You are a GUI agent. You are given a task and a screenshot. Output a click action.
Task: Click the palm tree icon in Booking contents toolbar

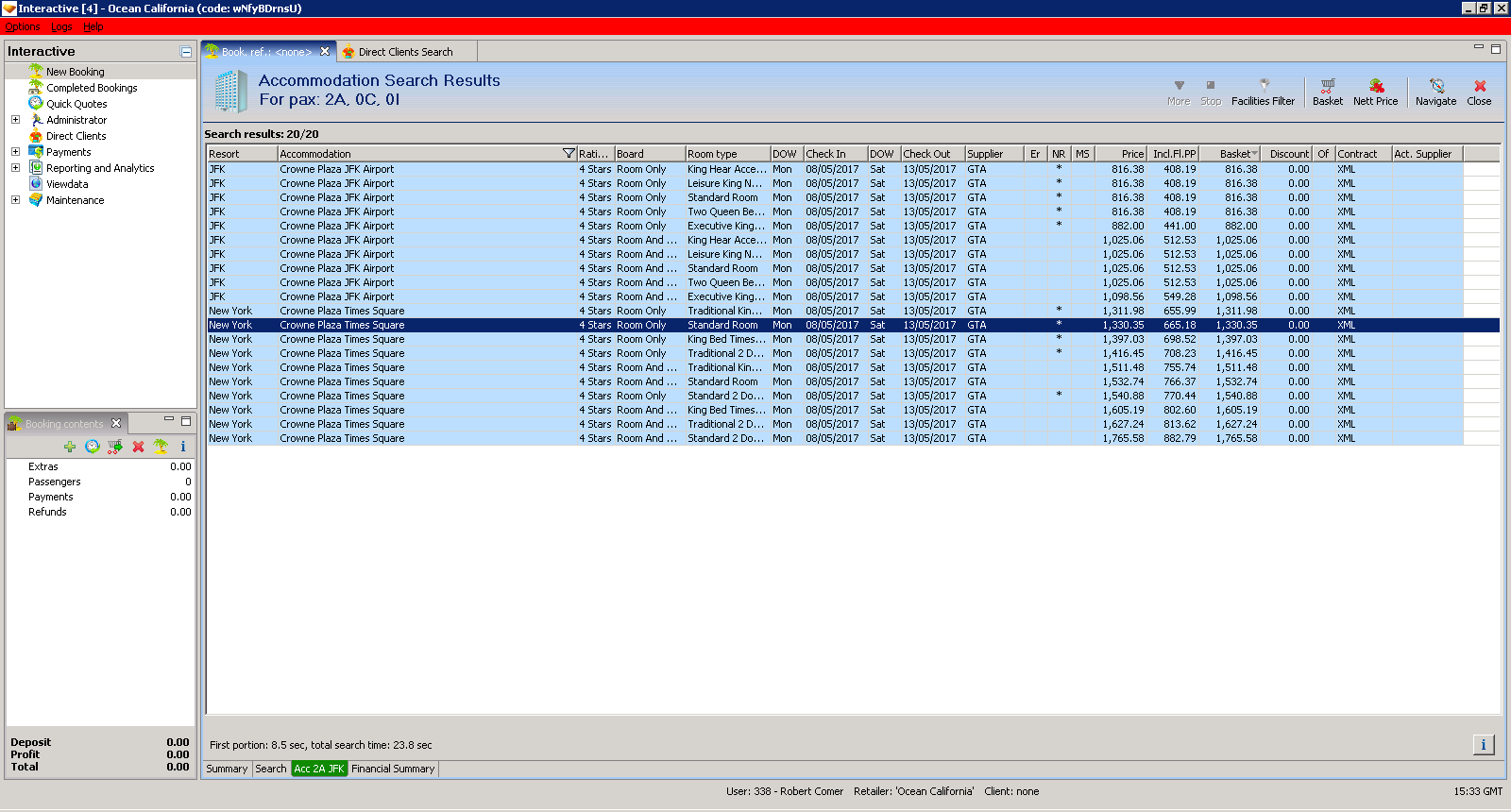(161, 447)
